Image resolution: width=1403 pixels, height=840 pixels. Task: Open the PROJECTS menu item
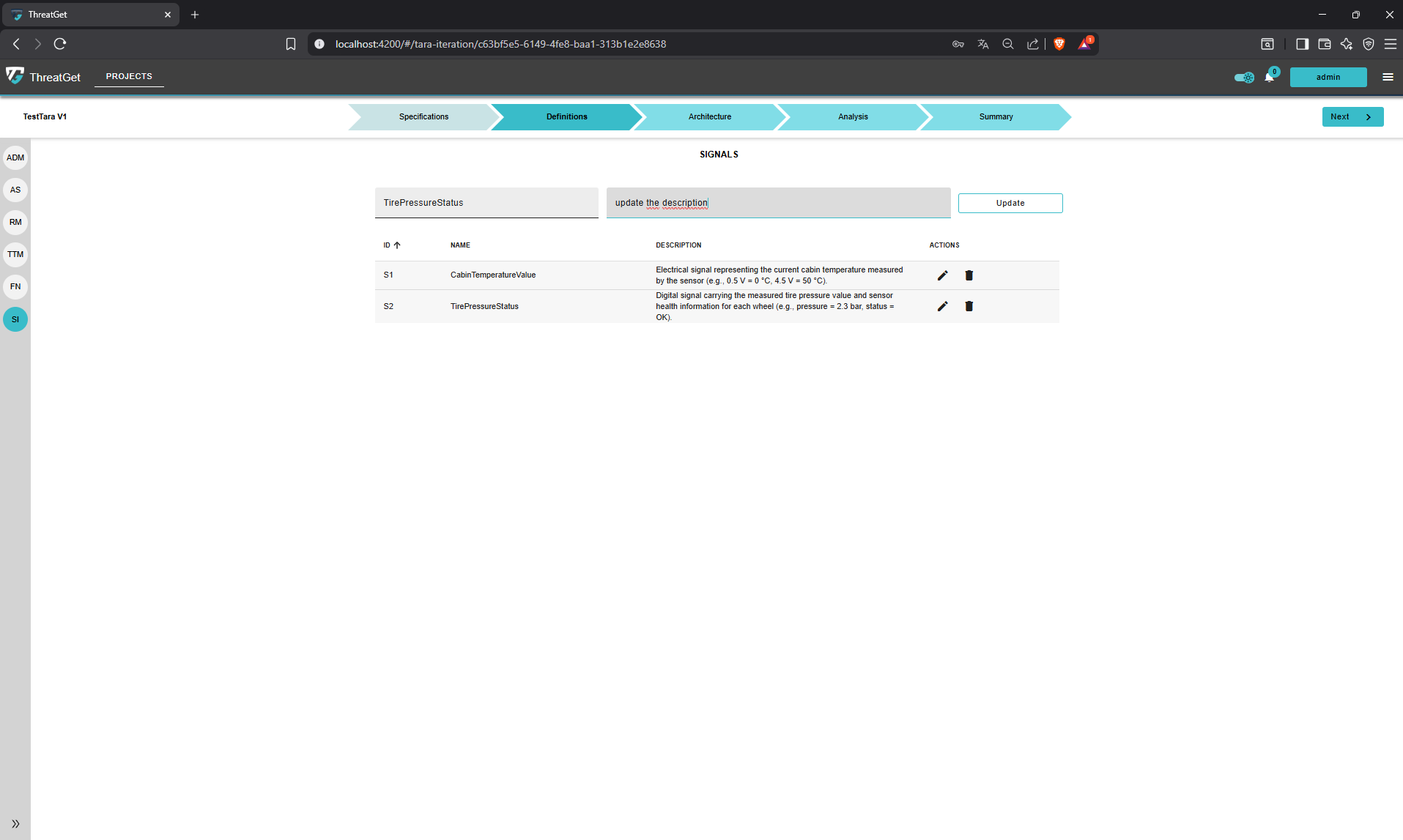129,76
